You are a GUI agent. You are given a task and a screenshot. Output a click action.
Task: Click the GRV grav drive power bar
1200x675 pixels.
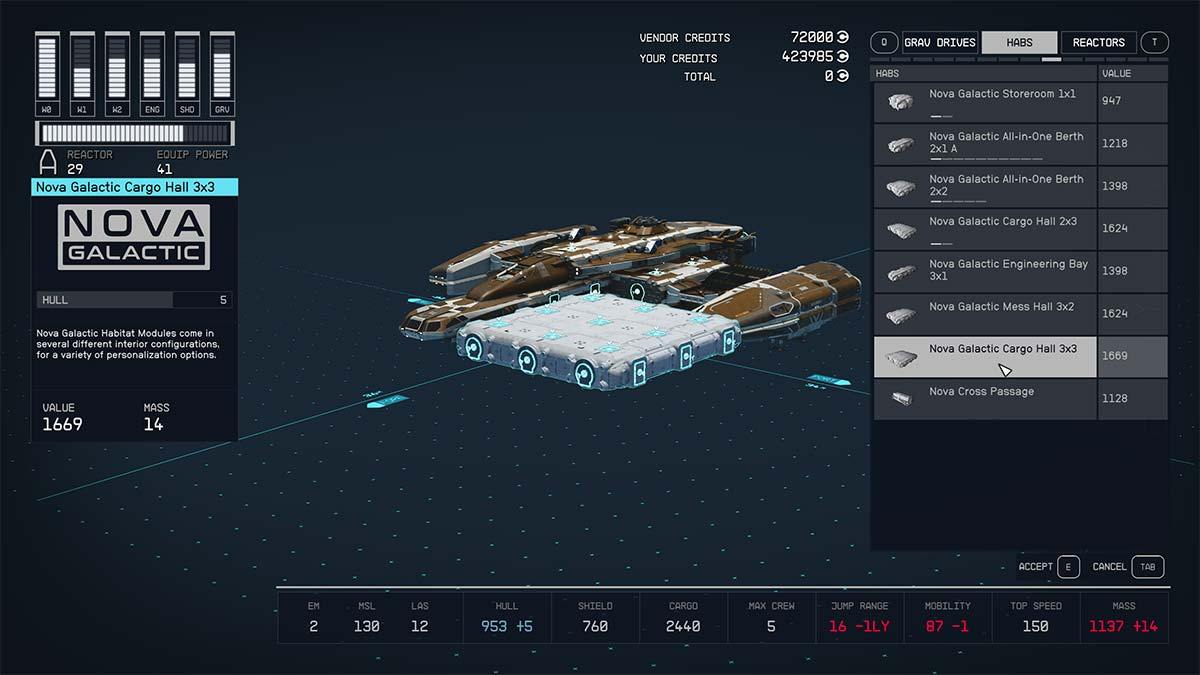(x=222, y=74)
